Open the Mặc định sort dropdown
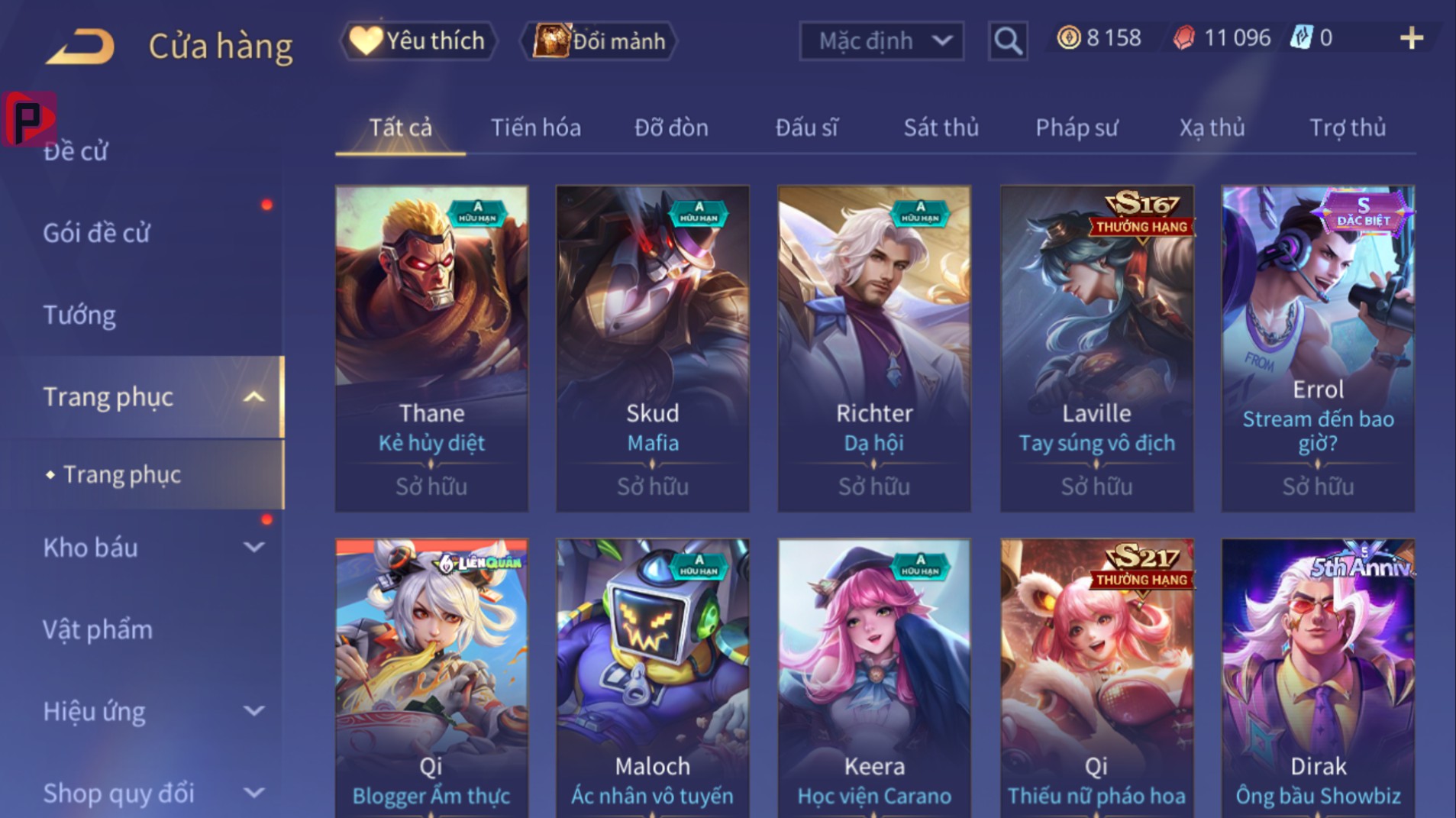Viewport: 1456px width, 818px height. click(x=881, y=40)
